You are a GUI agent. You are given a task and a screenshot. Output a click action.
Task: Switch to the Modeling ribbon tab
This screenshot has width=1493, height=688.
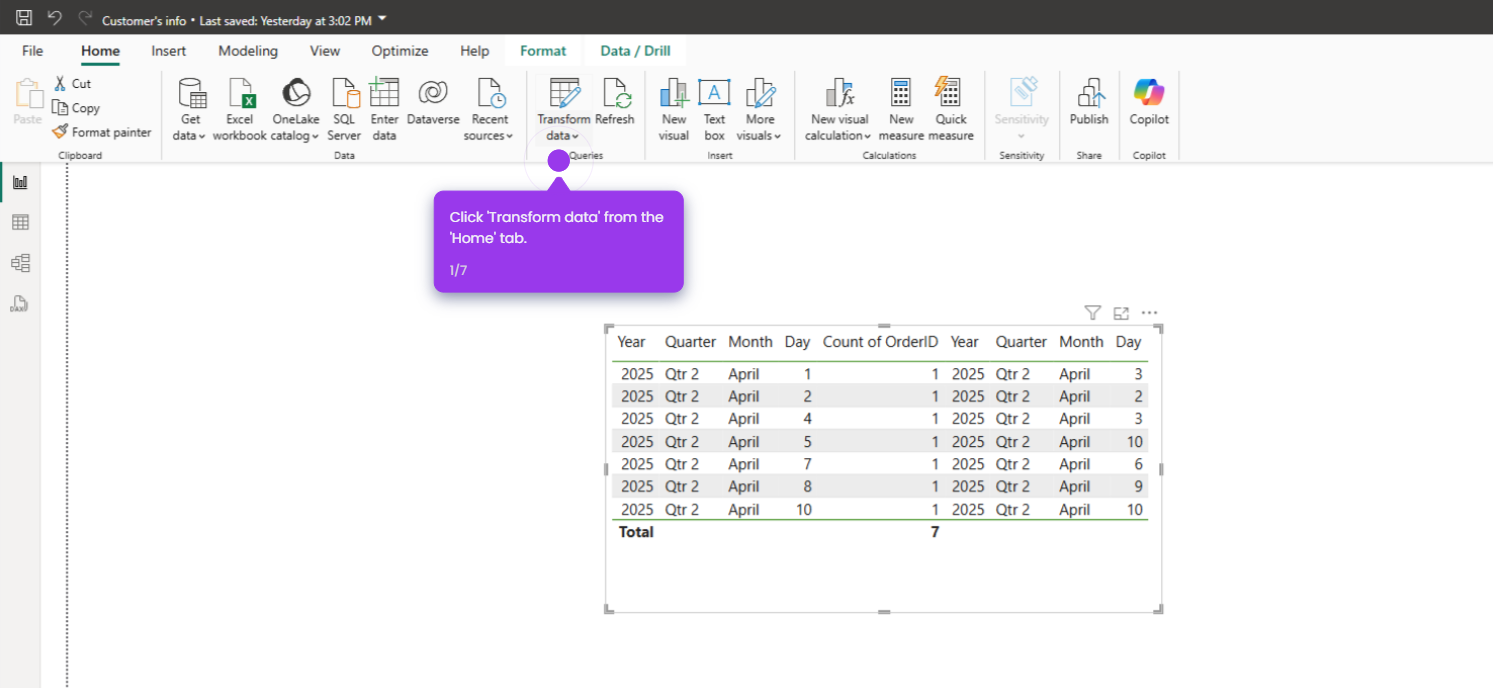(247, 51)
